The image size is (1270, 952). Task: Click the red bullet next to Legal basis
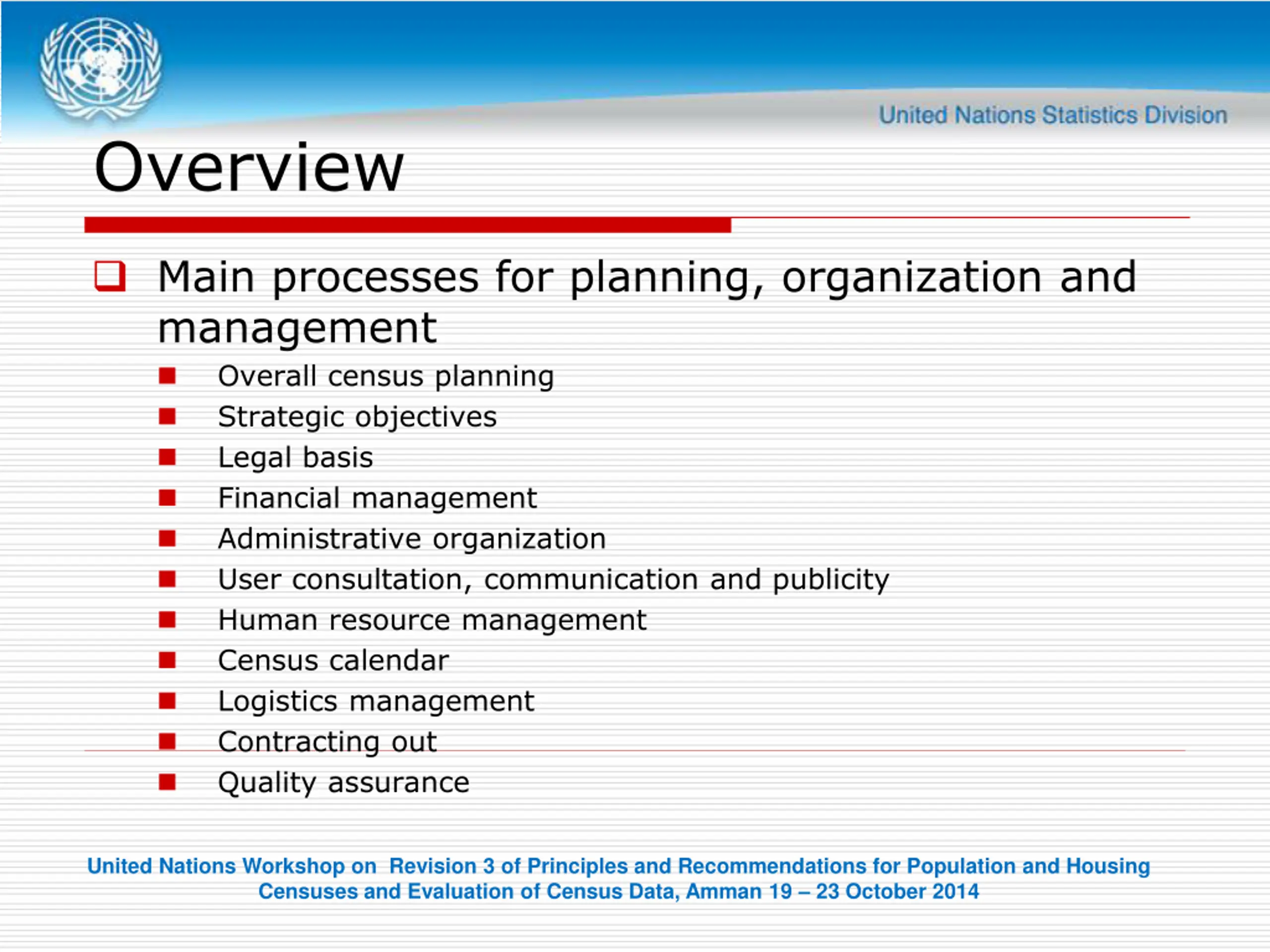pyautogui.click(x=167, y=457)
